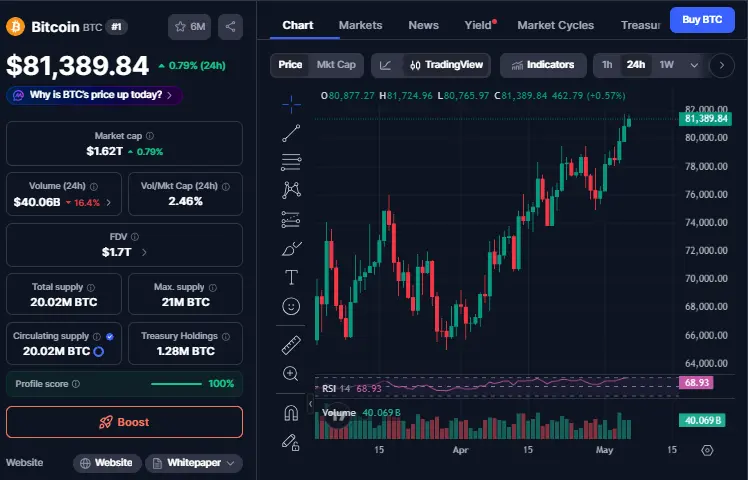Viewport: 748px width, 480px height.
Task: Click Max. supply info icon
Action: point(213,287)
